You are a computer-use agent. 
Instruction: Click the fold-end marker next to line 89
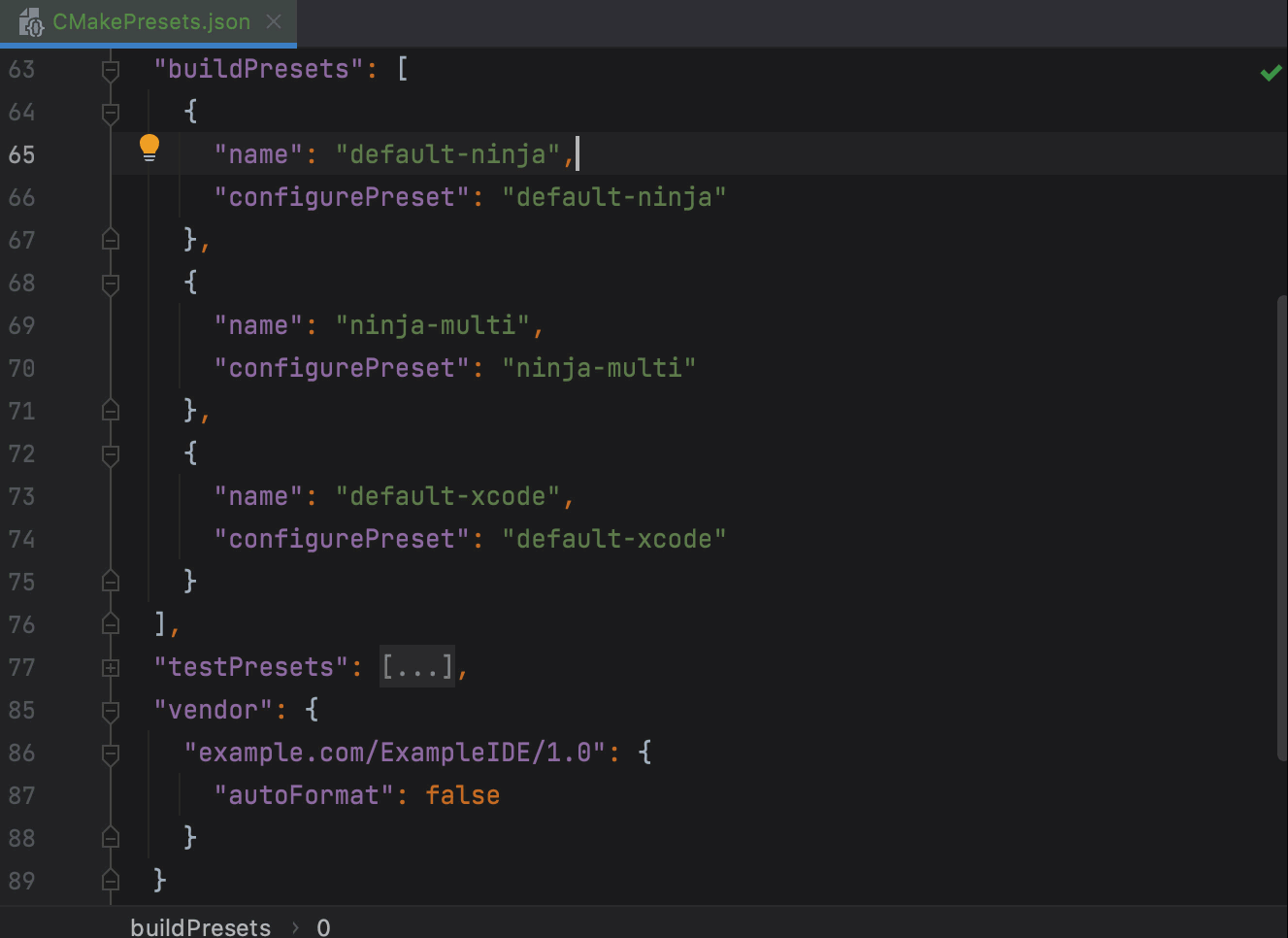tap(110, 881)
